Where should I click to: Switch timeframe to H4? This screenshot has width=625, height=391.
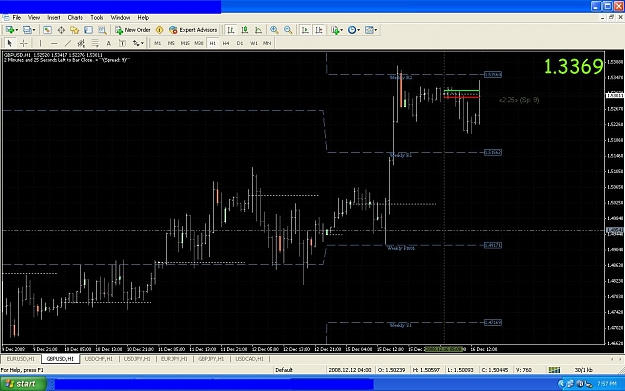coord(226,43)
